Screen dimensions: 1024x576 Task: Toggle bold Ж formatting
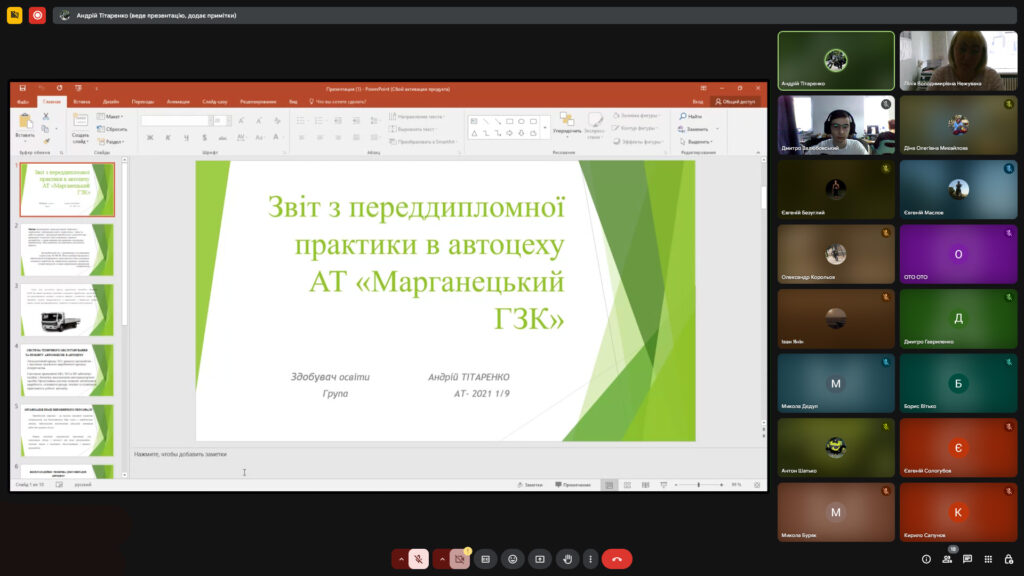(150, 138)
